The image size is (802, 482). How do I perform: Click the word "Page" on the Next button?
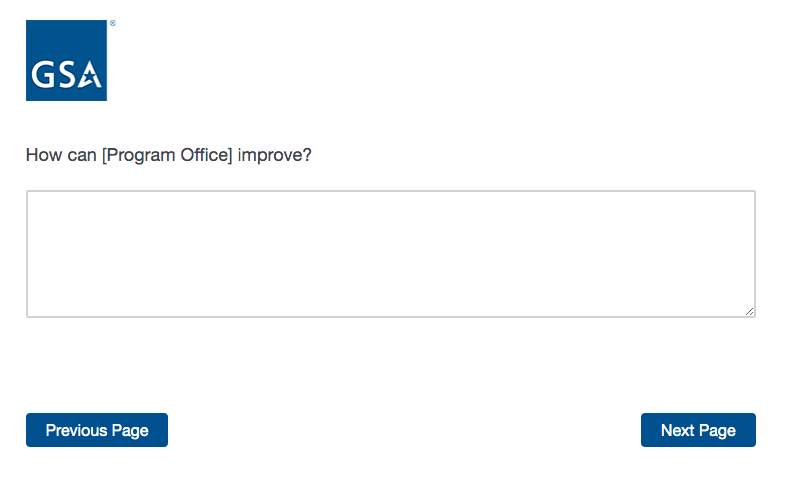click(x=717, y=430)
